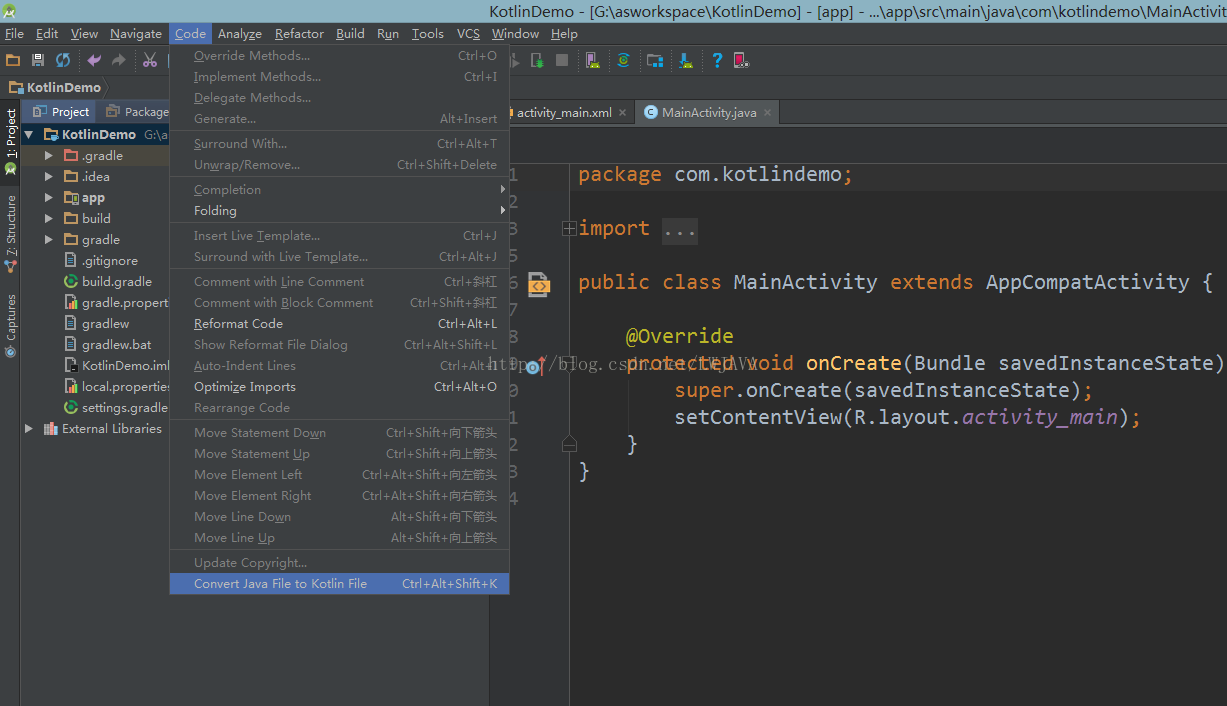Open the Tools menu
The height and width of the screenshot is (706, 1227).
pos(428,33)
